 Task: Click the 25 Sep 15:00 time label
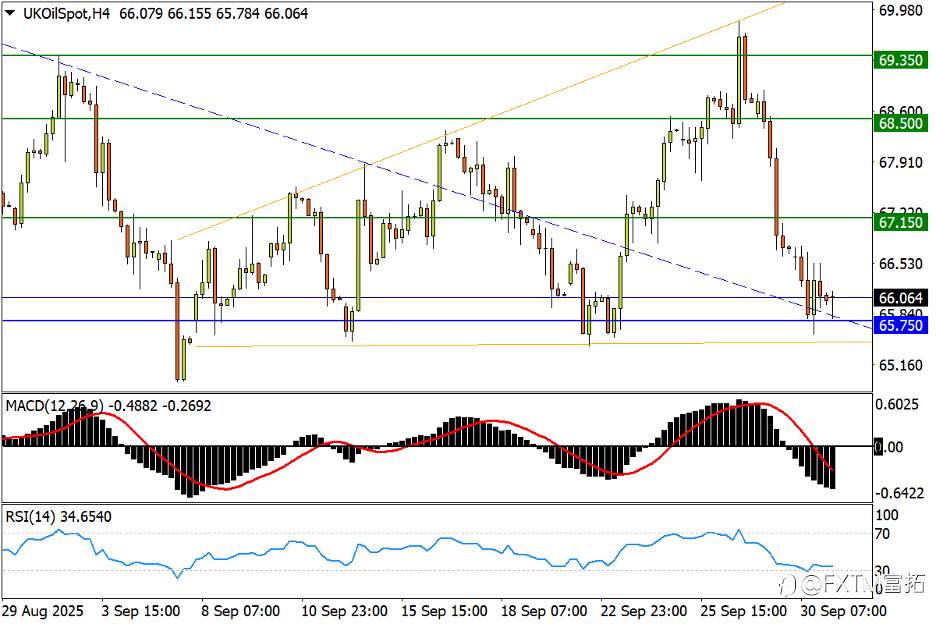point(743,611)
